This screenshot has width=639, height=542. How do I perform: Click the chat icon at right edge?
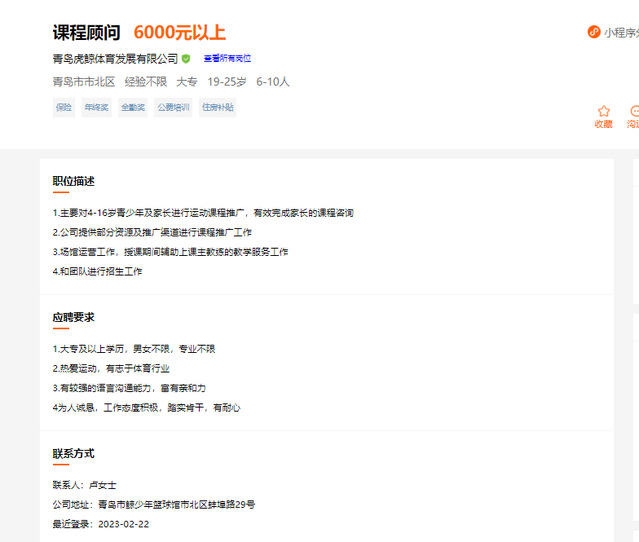point(634,111)
